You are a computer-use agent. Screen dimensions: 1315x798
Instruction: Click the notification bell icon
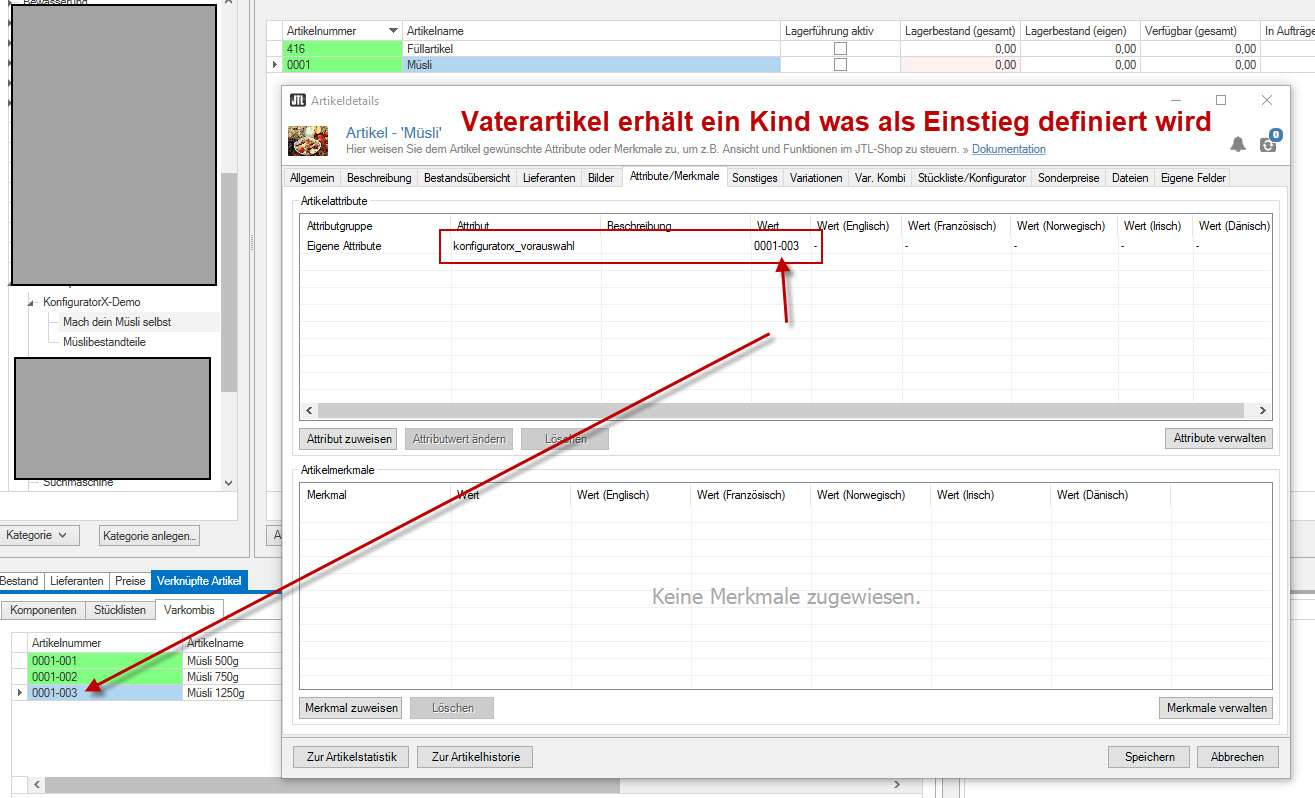click(x=1238, y=144)
